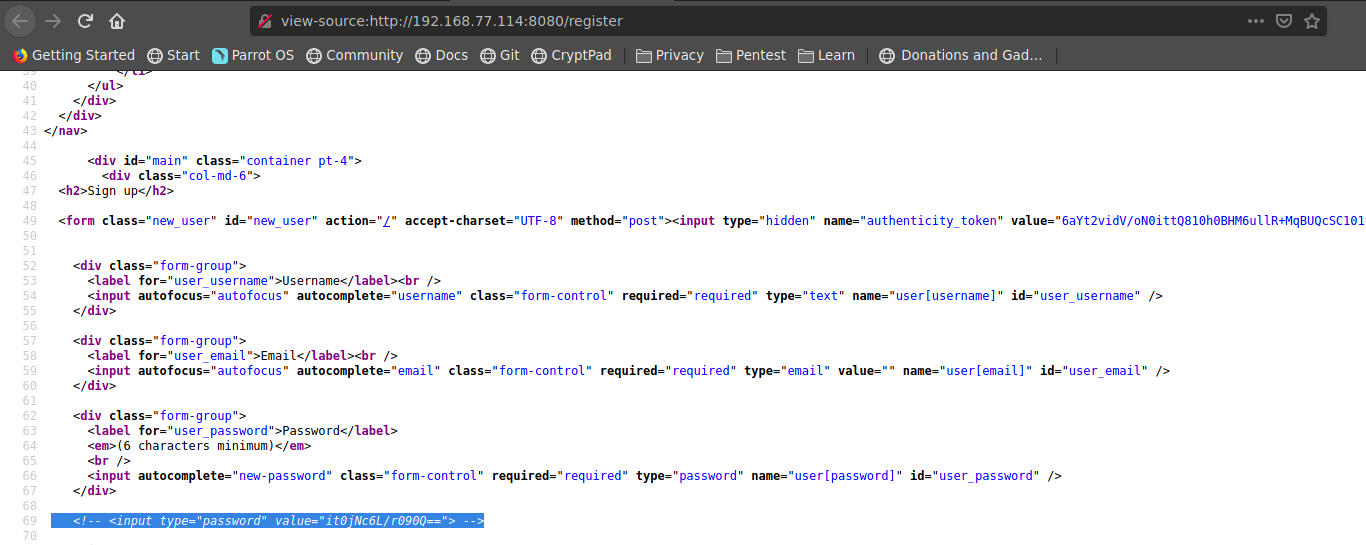The image size is (1366, 545).
Task: Open the page actions three-dots menu
Action: point(1256,20)
